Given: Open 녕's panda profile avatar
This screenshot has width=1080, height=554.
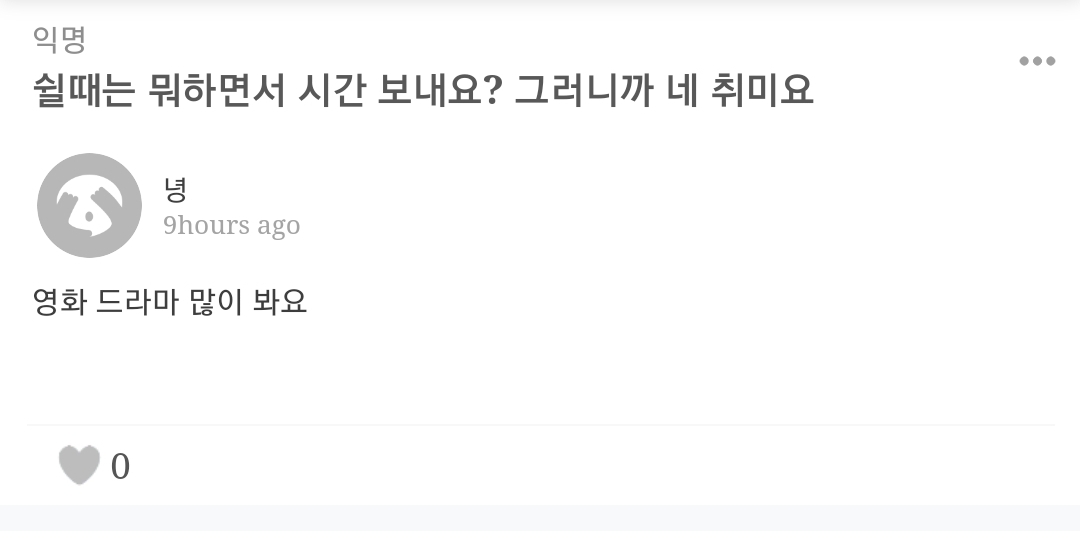Looking at the screenshot, I should (x=89, y=205).
